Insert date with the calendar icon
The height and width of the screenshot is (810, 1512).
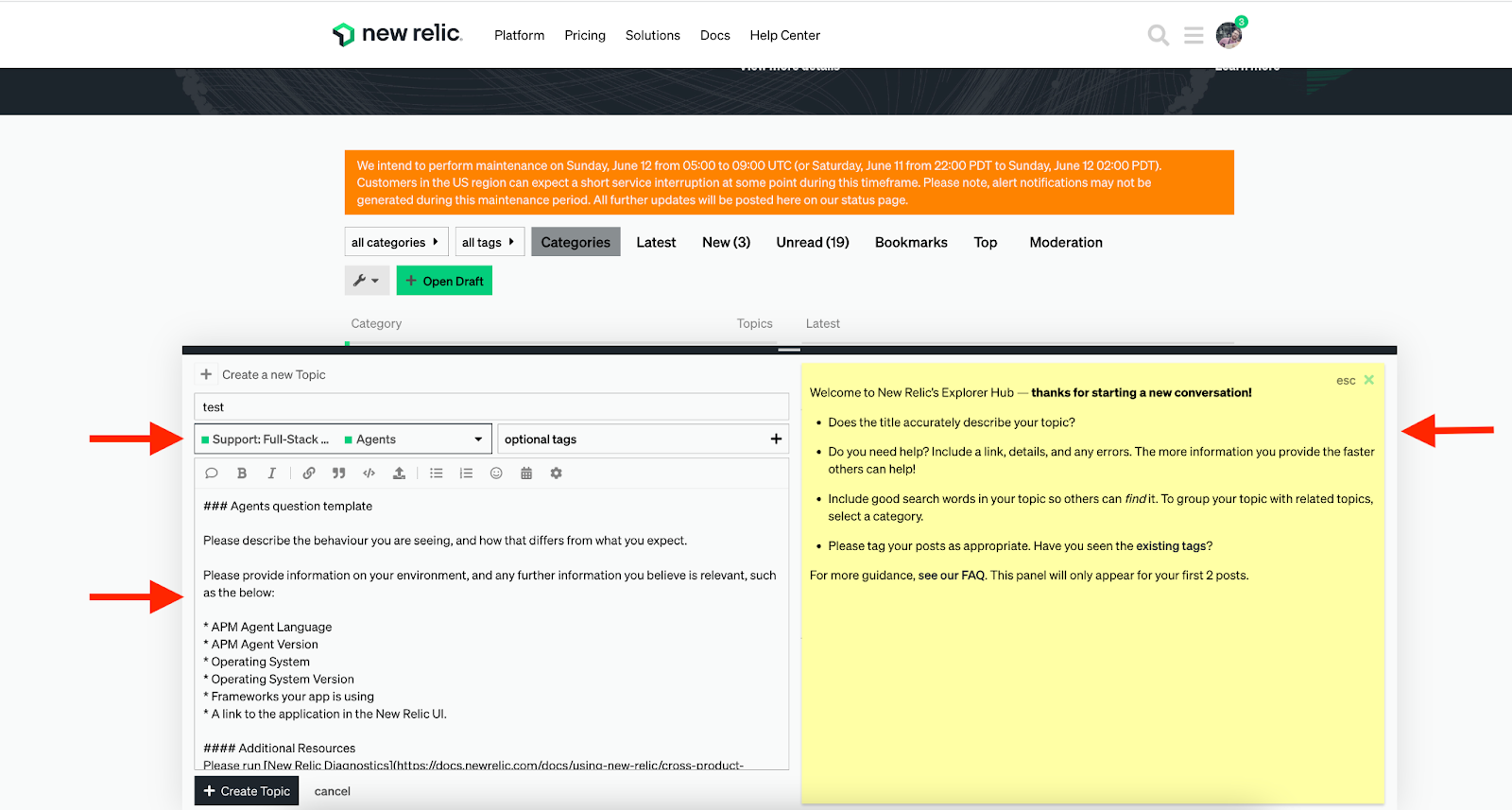tap(526, 474)
